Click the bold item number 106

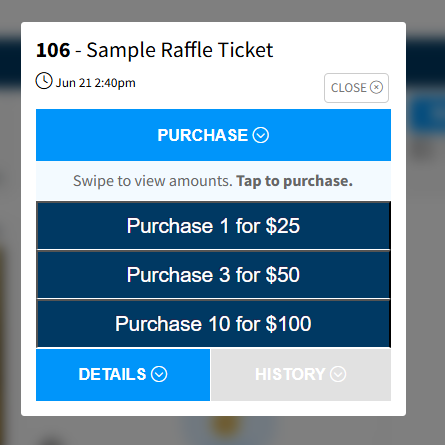(53, 50)
